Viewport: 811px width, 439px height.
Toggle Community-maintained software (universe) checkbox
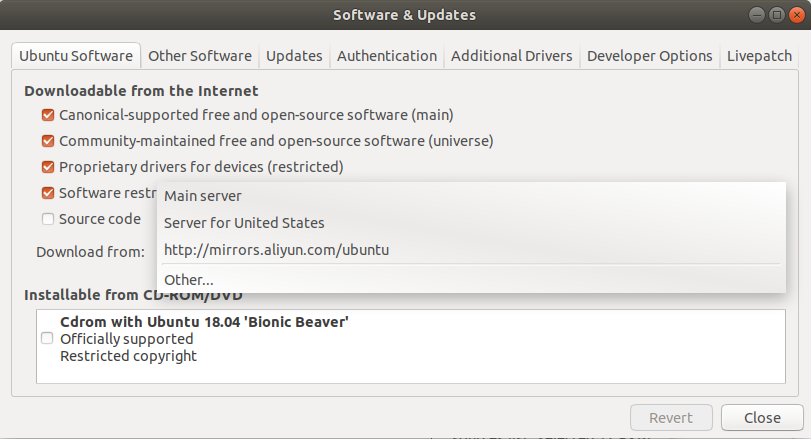pos(48,141)
